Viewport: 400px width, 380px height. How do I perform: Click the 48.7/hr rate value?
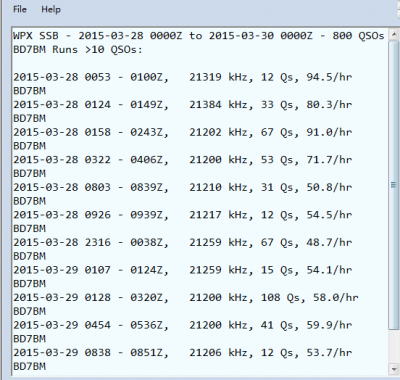(x=329, y=242)
